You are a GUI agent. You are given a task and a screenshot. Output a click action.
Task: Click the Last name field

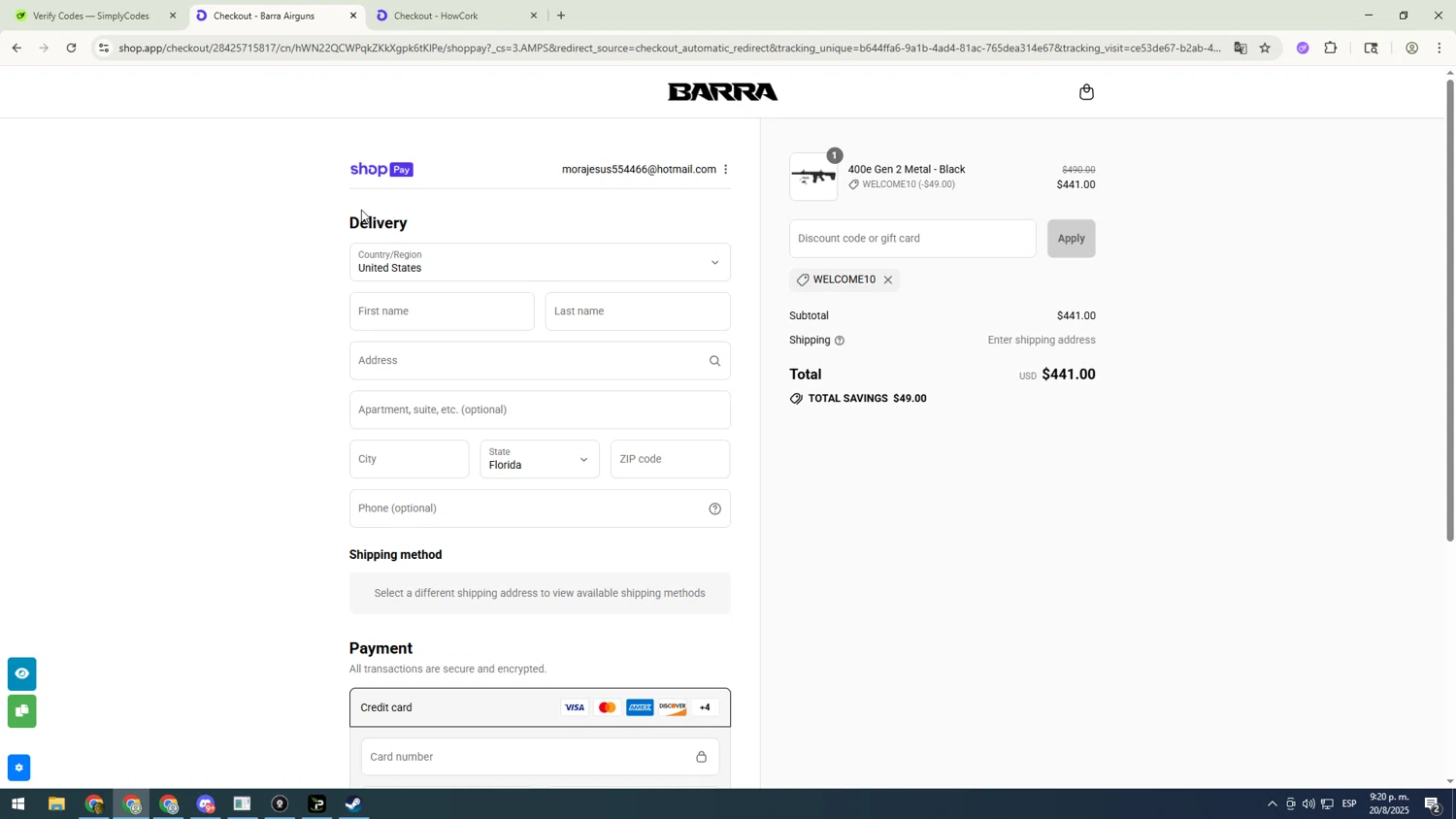[638, 311]
